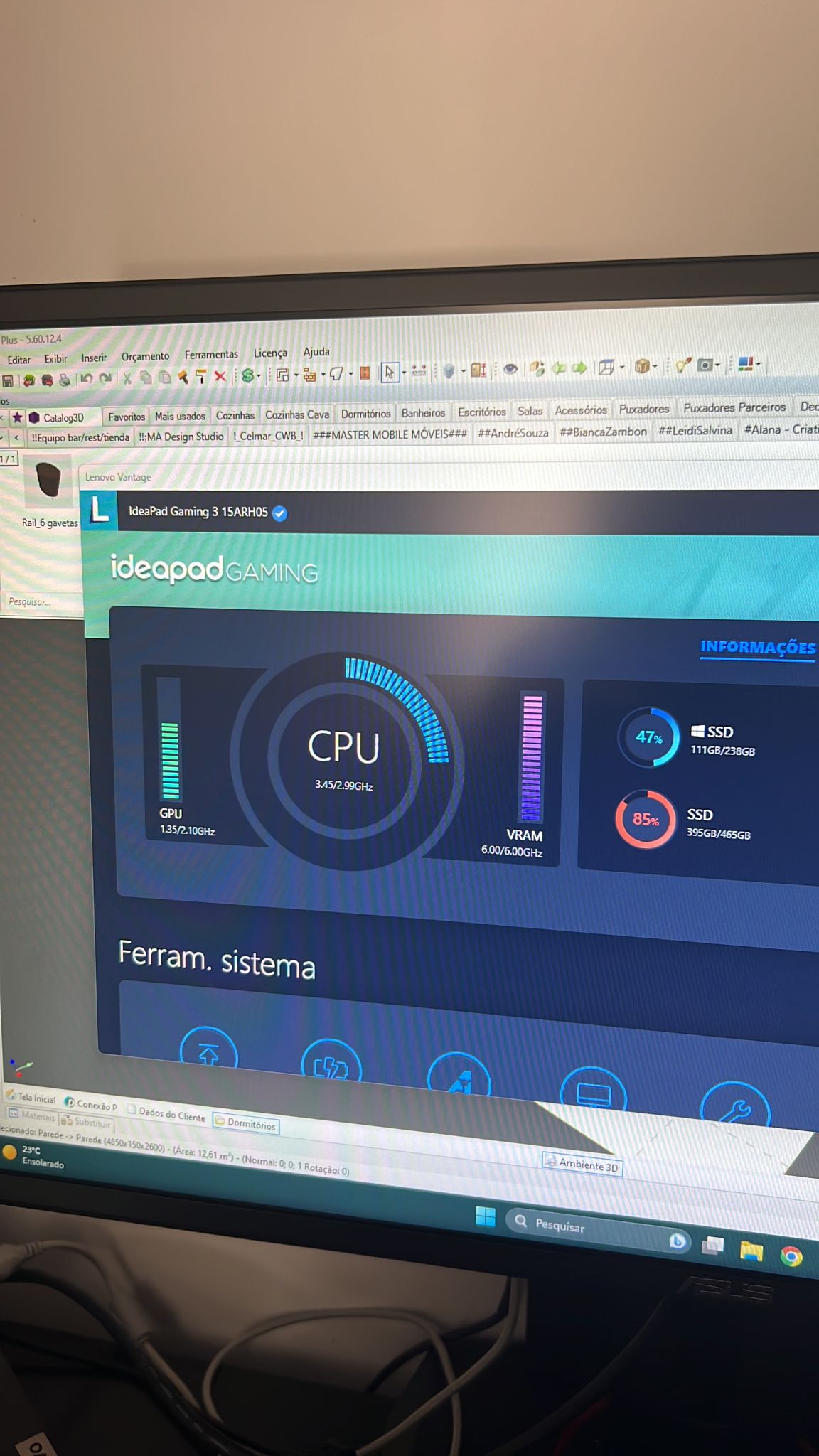Viewport: 819px width, 1456px height.
Task: Click the star favorites icon beside Catalog3D
Action: coord(17,417)
